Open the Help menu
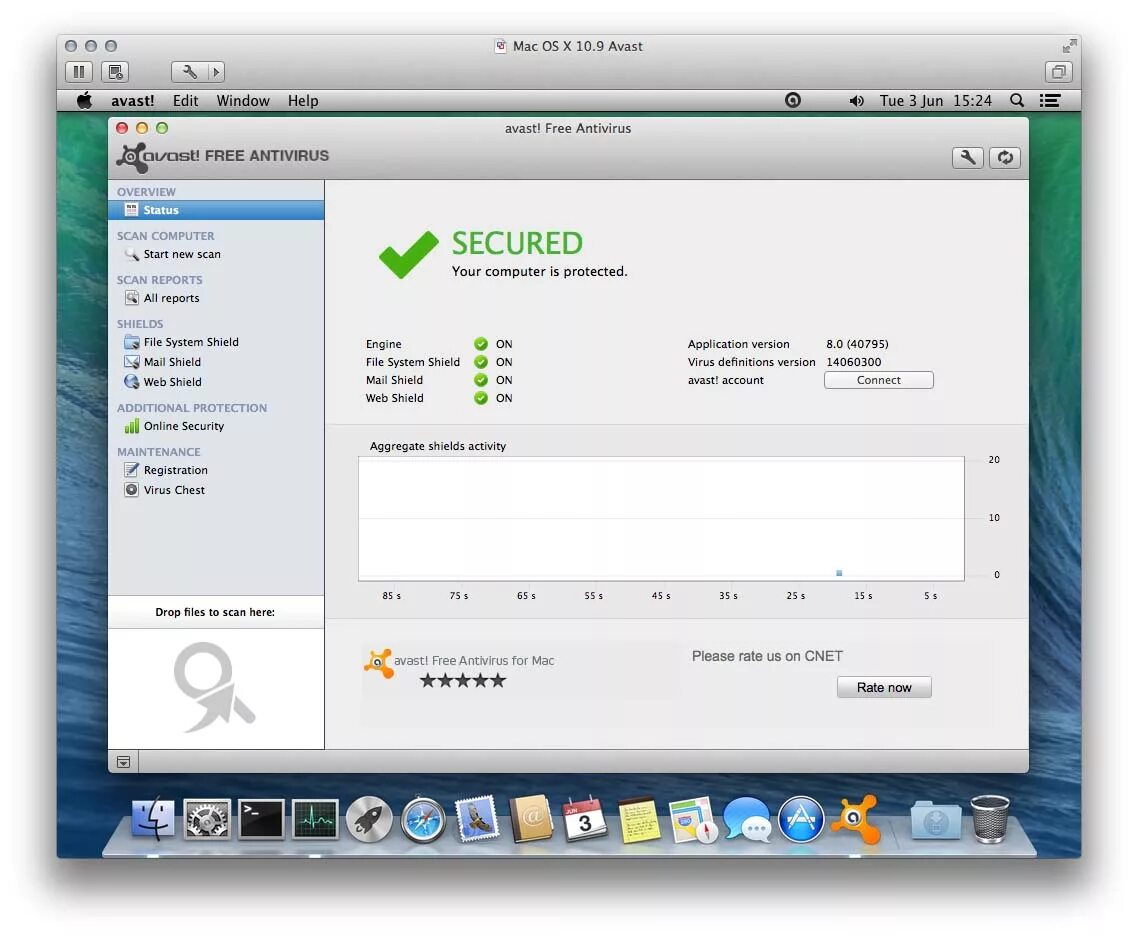 303,101
